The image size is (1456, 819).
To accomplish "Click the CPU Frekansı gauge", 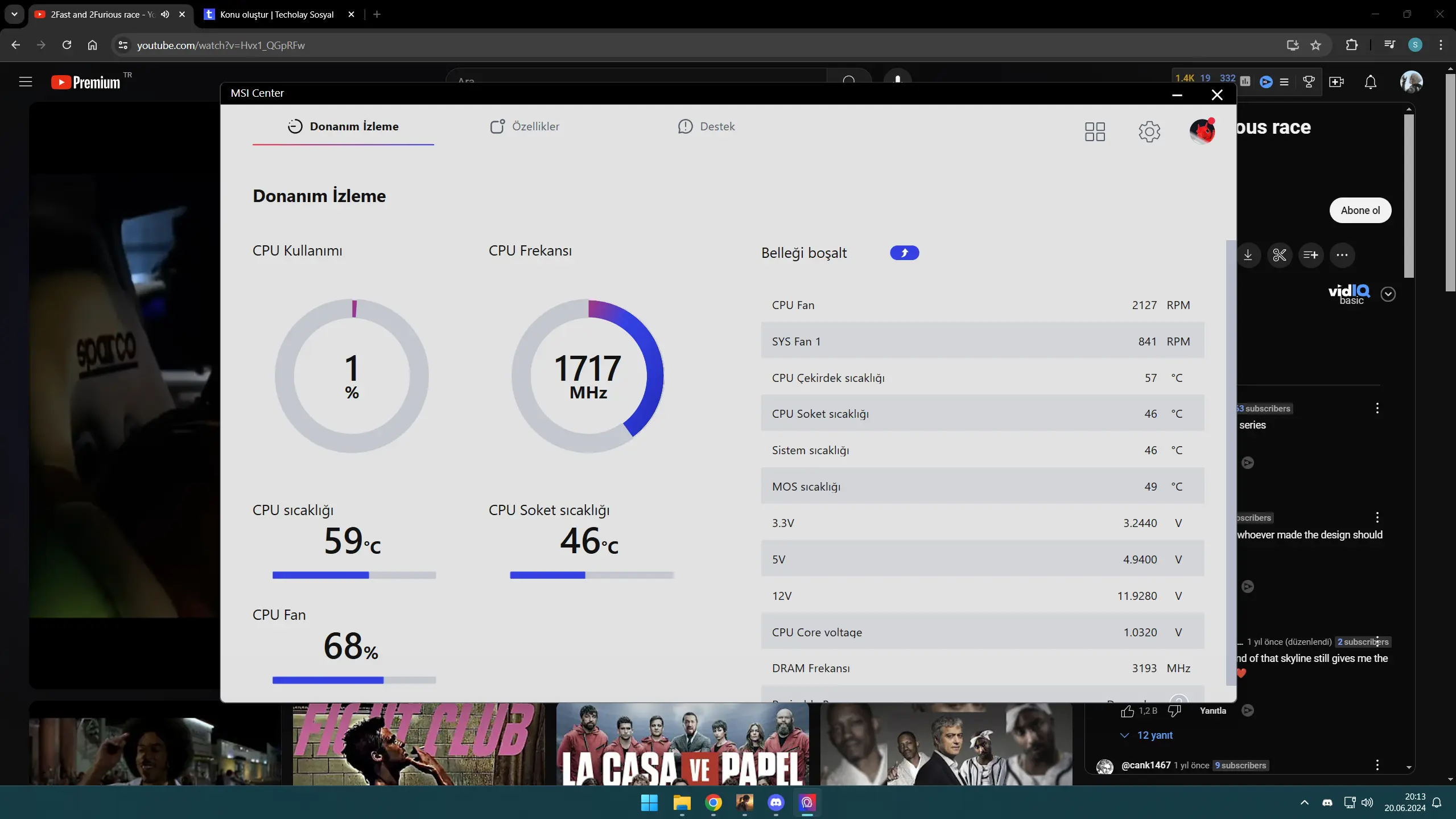I will point(588,376).
